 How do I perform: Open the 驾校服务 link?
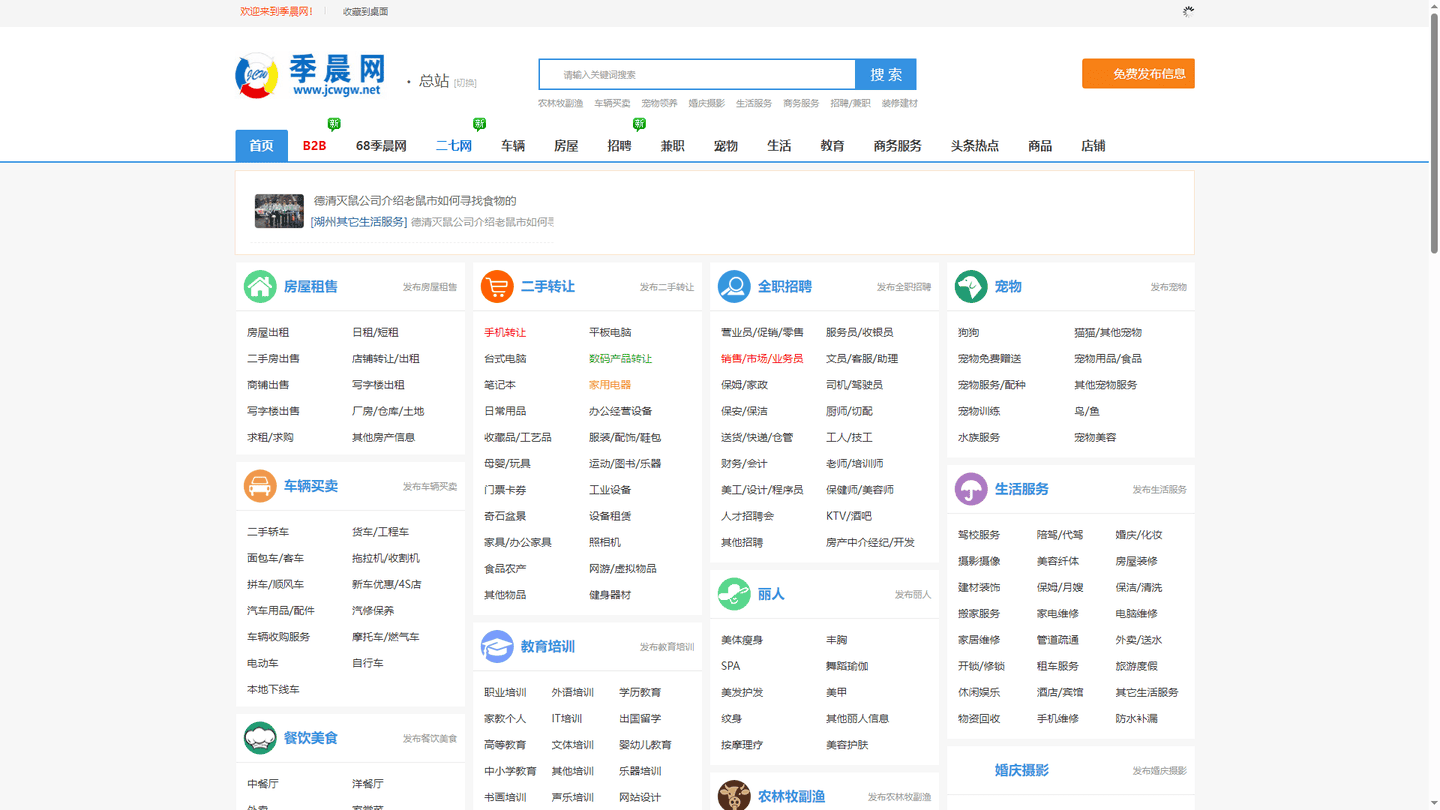[x=979, y=535]
